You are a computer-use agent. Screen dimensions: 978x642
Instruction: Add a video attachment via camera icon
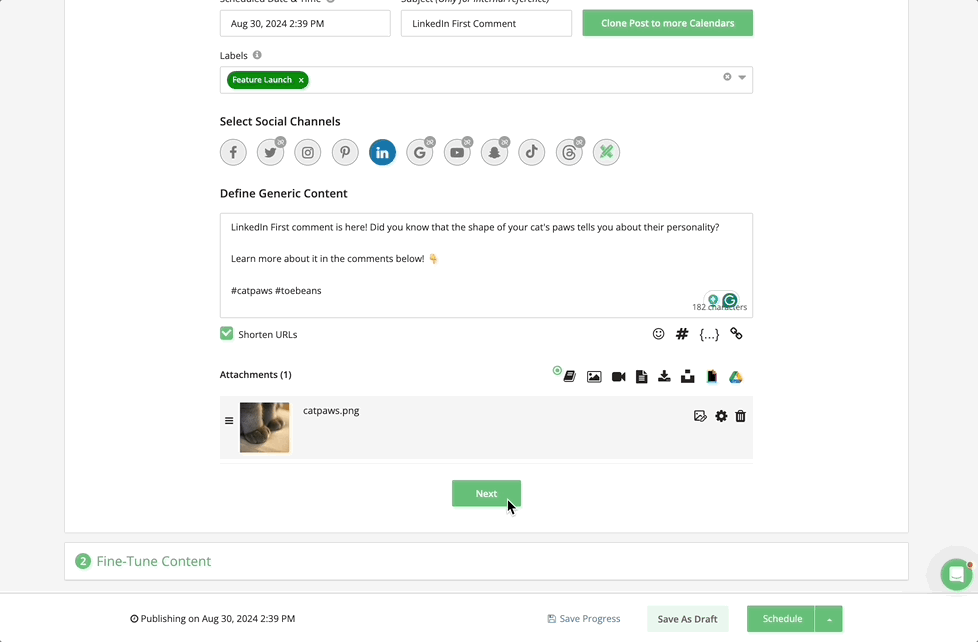click(x=618, y=377)
